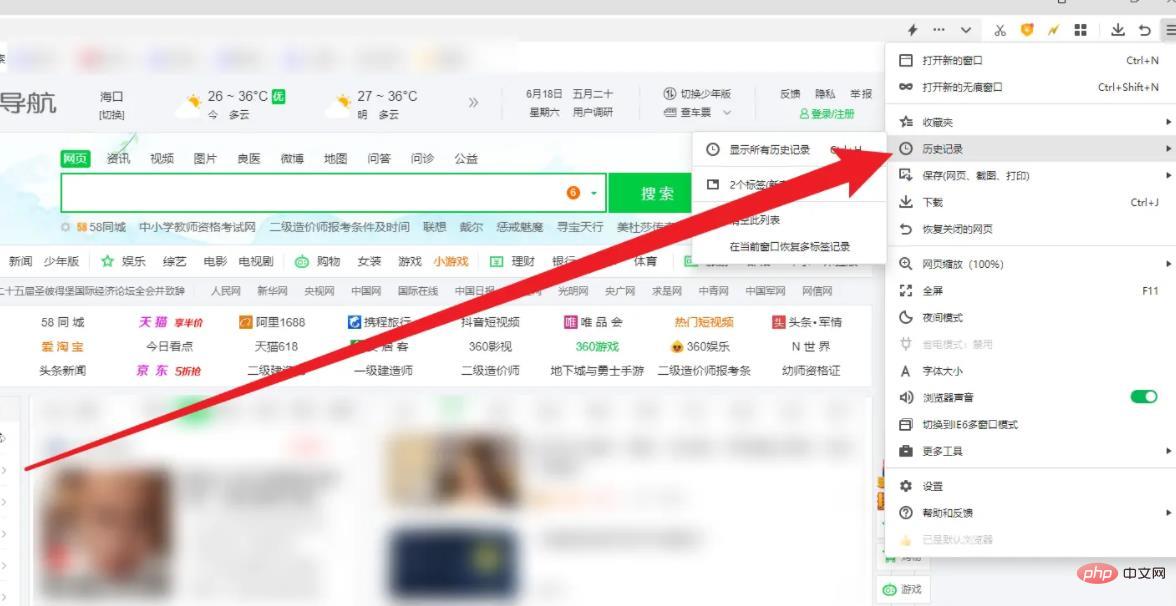1176x606 pixels.
Task: Click the undo restore-tab toolbar icon
Action: pyautogui.click(x=1144, y=30)
